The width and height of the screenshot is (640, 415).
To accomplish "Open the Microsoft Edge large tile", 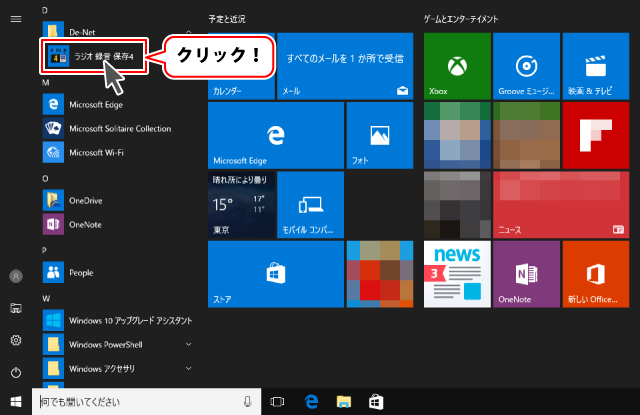I will click(x=276, y=135).
